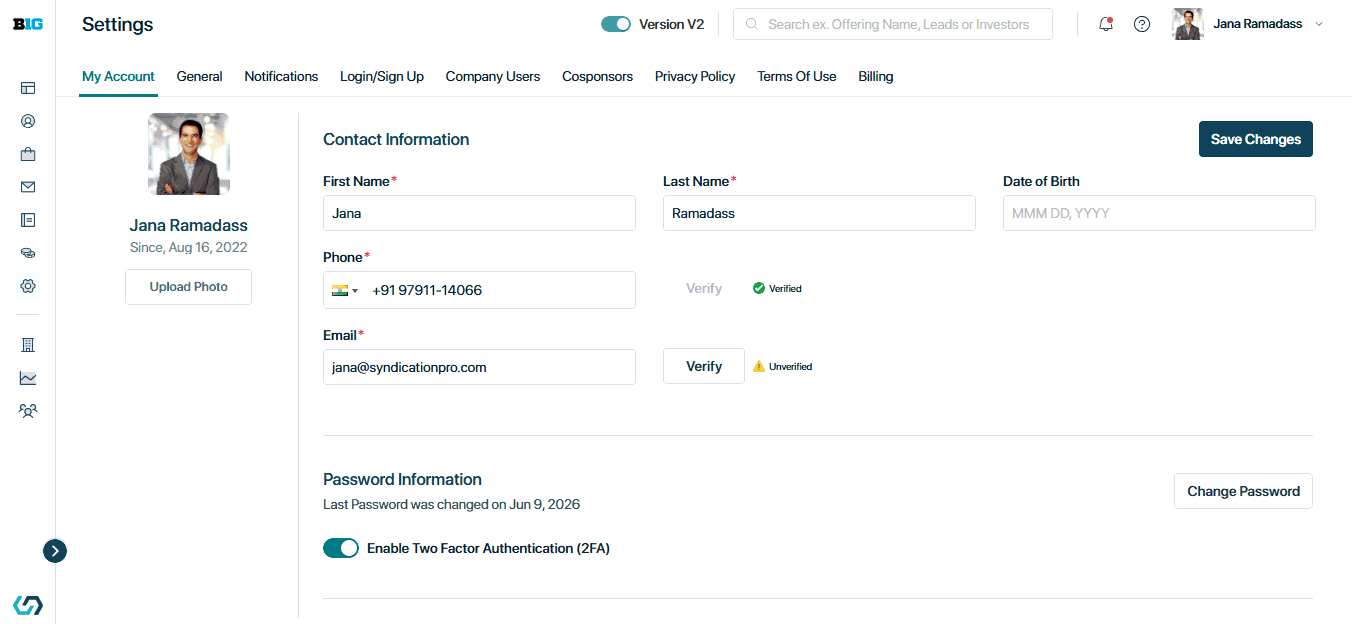The image size is (1352, 624).
Task: Click the 'Since, Aug 16, 2022' text
Action: point(189,247)
